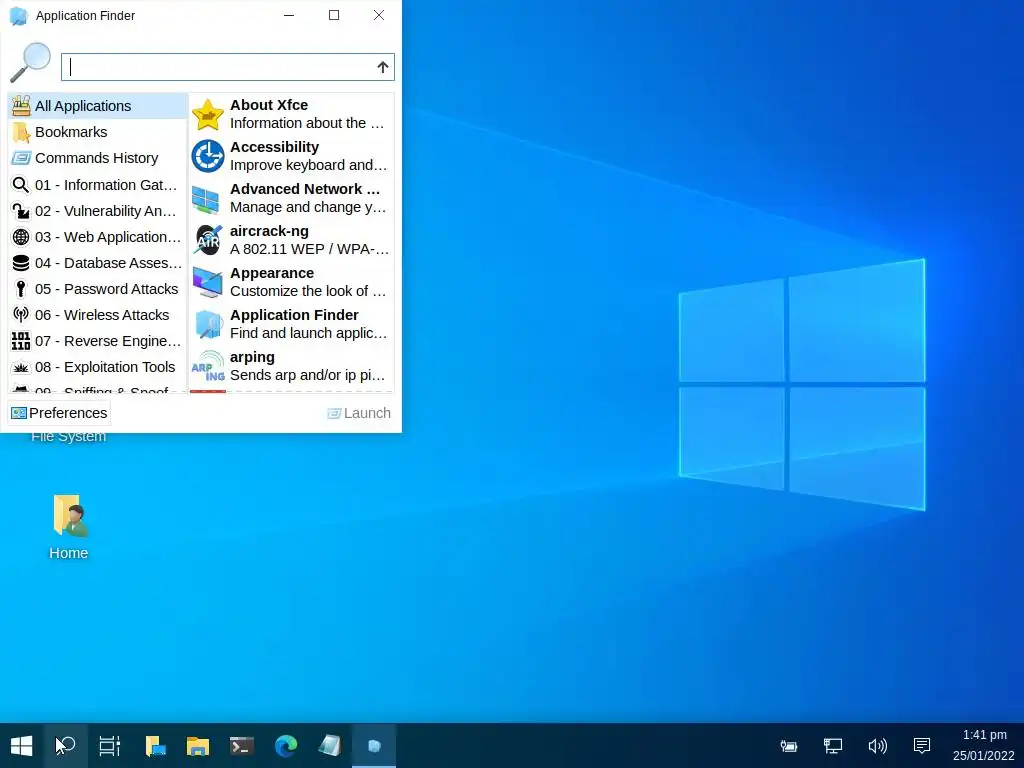Click in the application search input field
This screenshot has height=768, width=1024.
pyautogui.click(x=228, y=67)
